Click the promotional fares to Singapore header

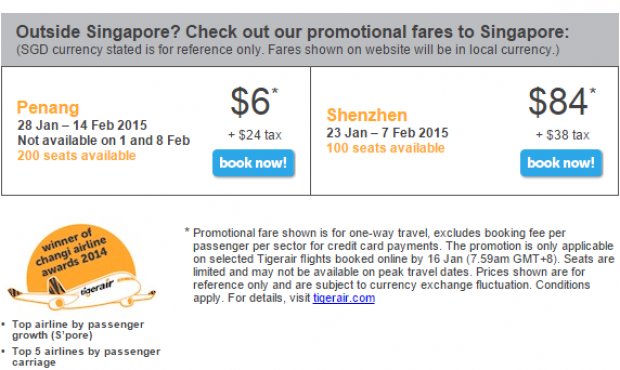pyautogui.click(x=292, y=32)
